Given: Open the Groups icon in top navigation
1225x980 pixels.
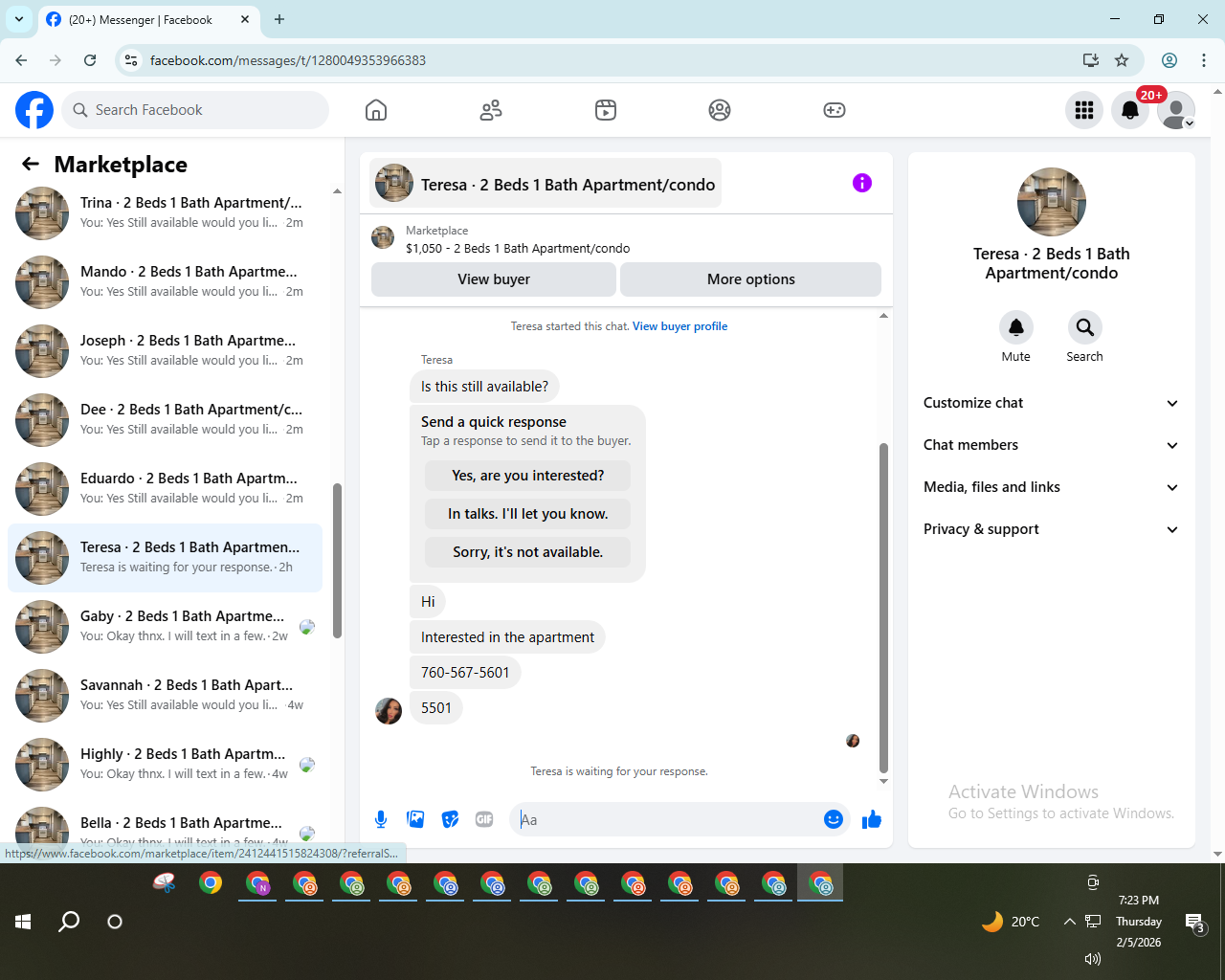Looking at the screenshot, I should point(720,110).
